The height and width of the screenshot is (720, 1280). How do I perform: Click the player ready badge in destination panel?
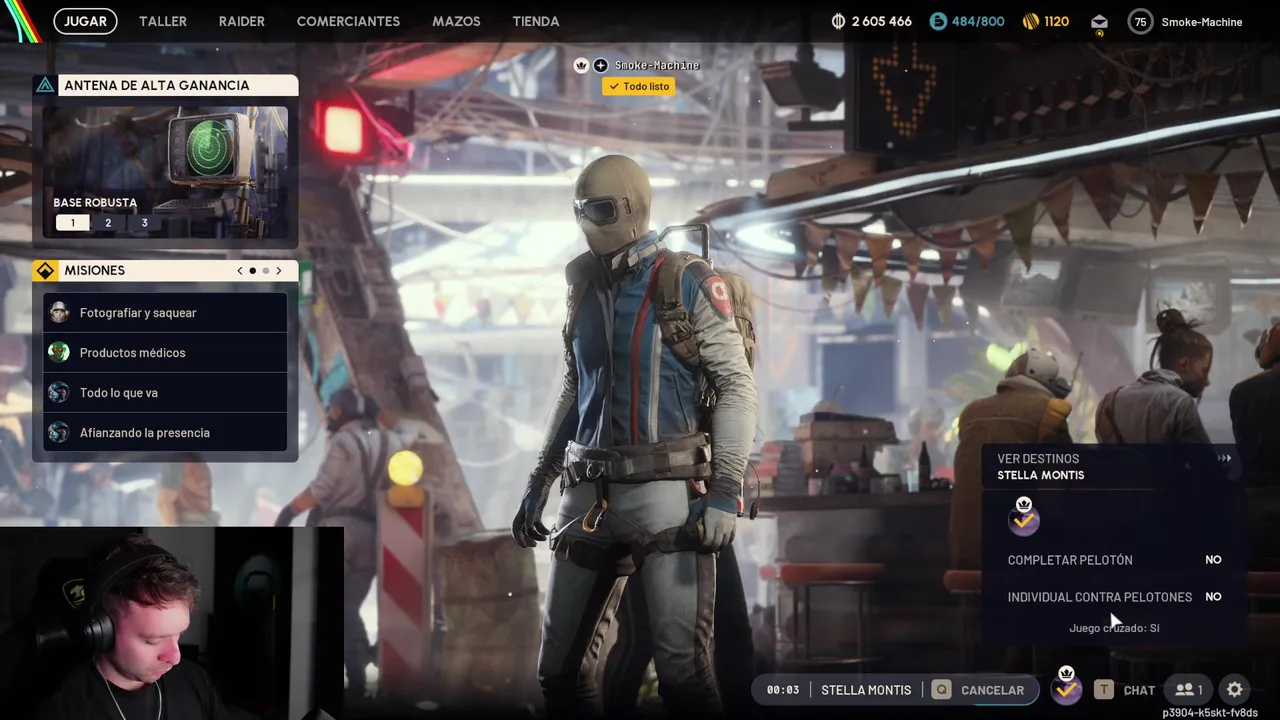click(x=1023, y=517)
